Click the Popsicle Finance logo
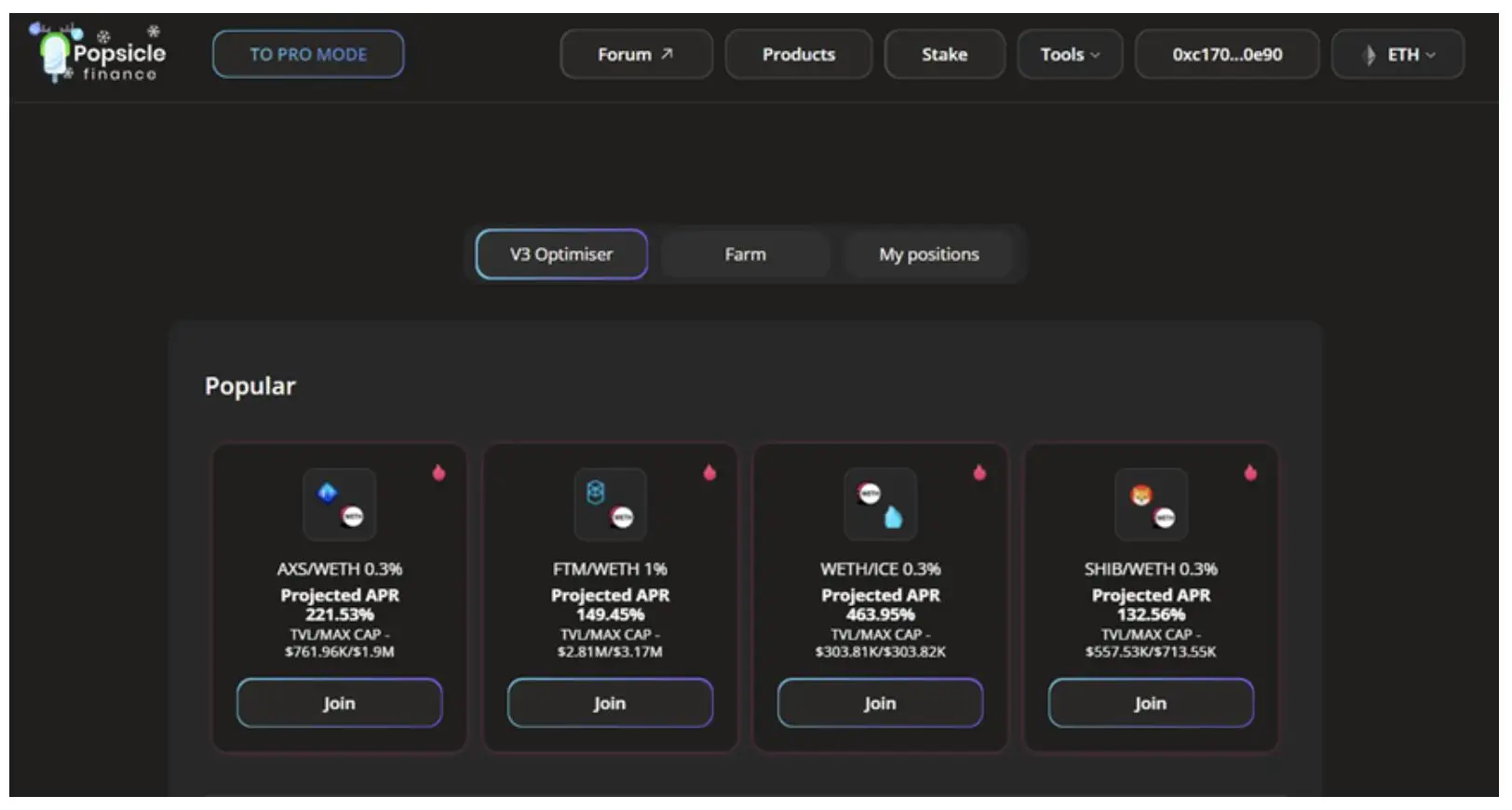Viewport: 1512px width, 810px height. tap(99, 54)
